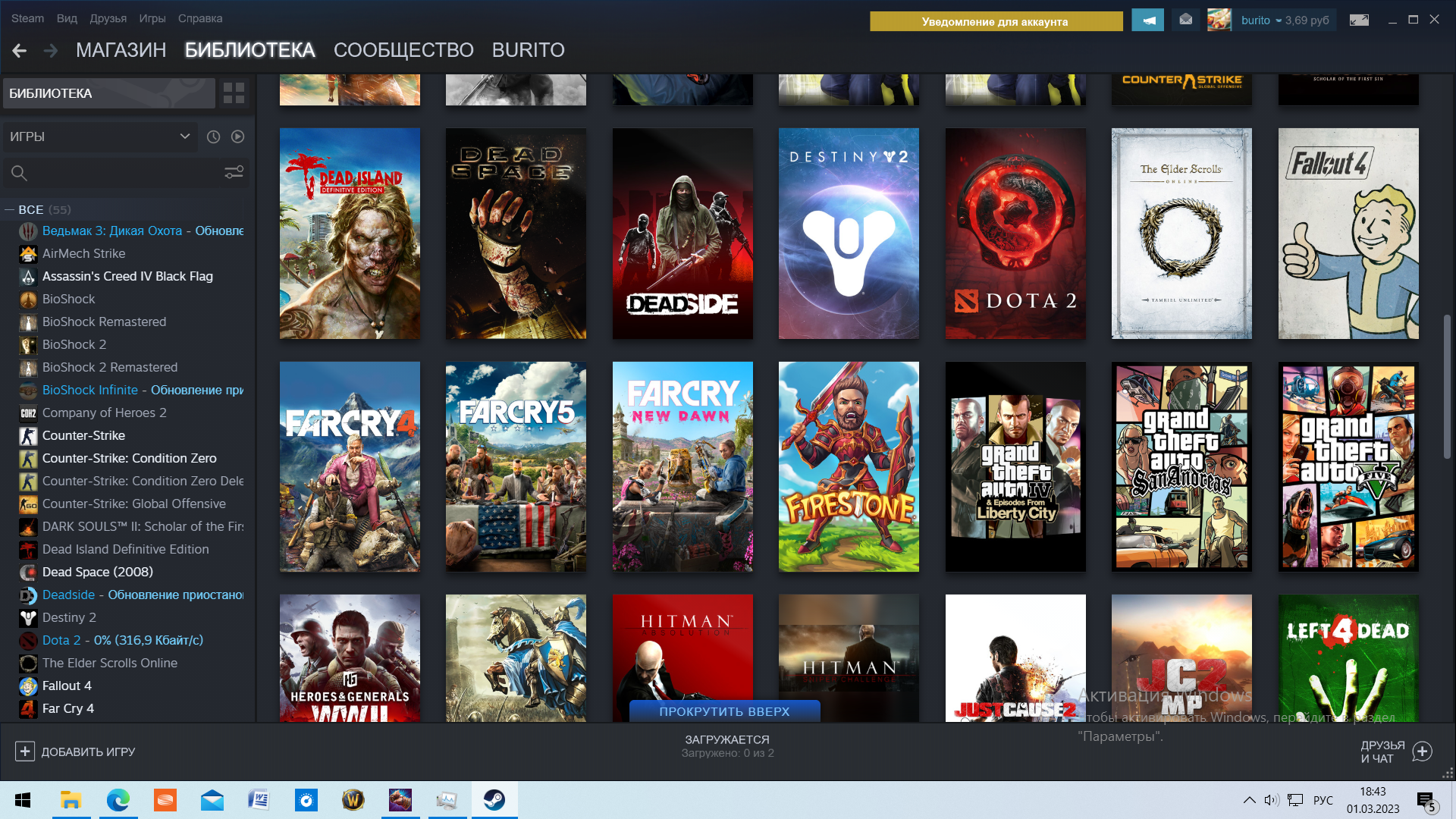Click the account notification yellow banner
Viewport: 1456px width, 819px height.
[995, 21]
